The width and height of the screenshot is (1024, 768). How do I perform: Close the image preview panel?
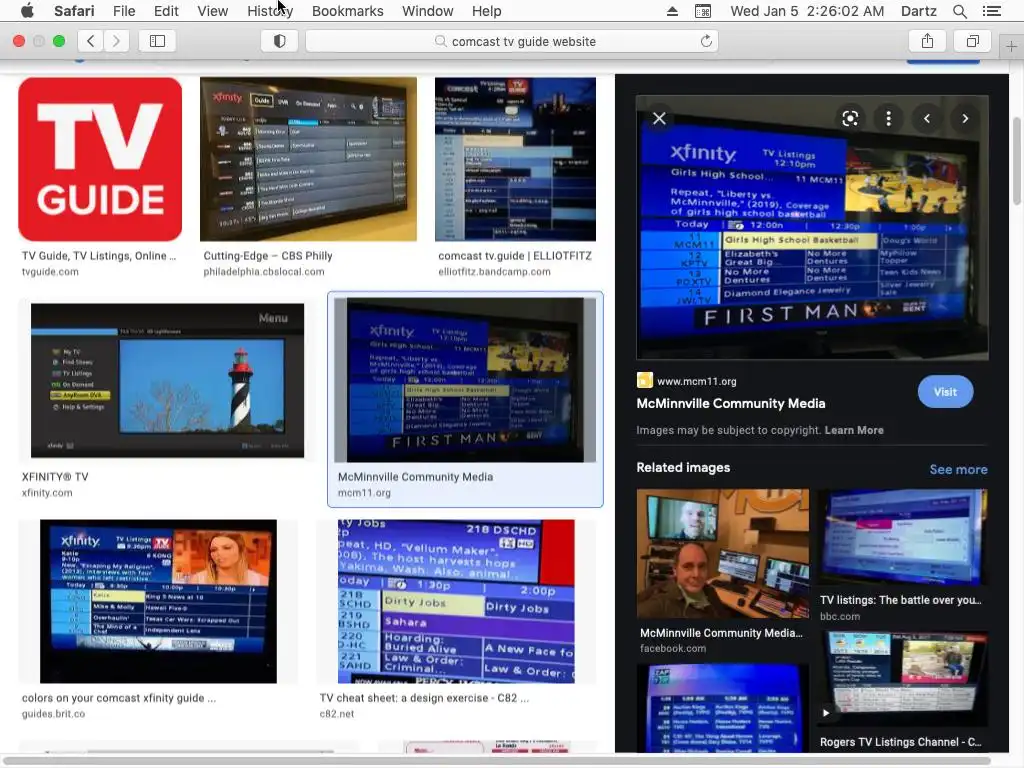coord(659,118)
